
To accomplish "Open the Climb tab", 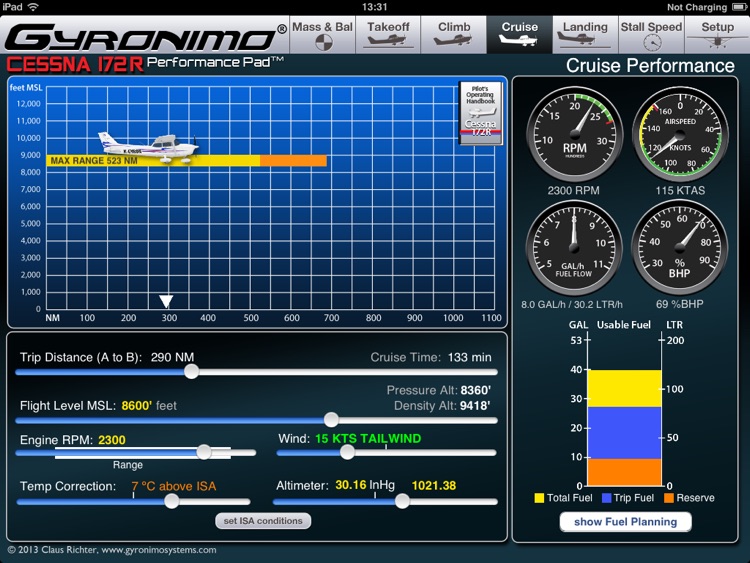I will (x=454, y=34).
